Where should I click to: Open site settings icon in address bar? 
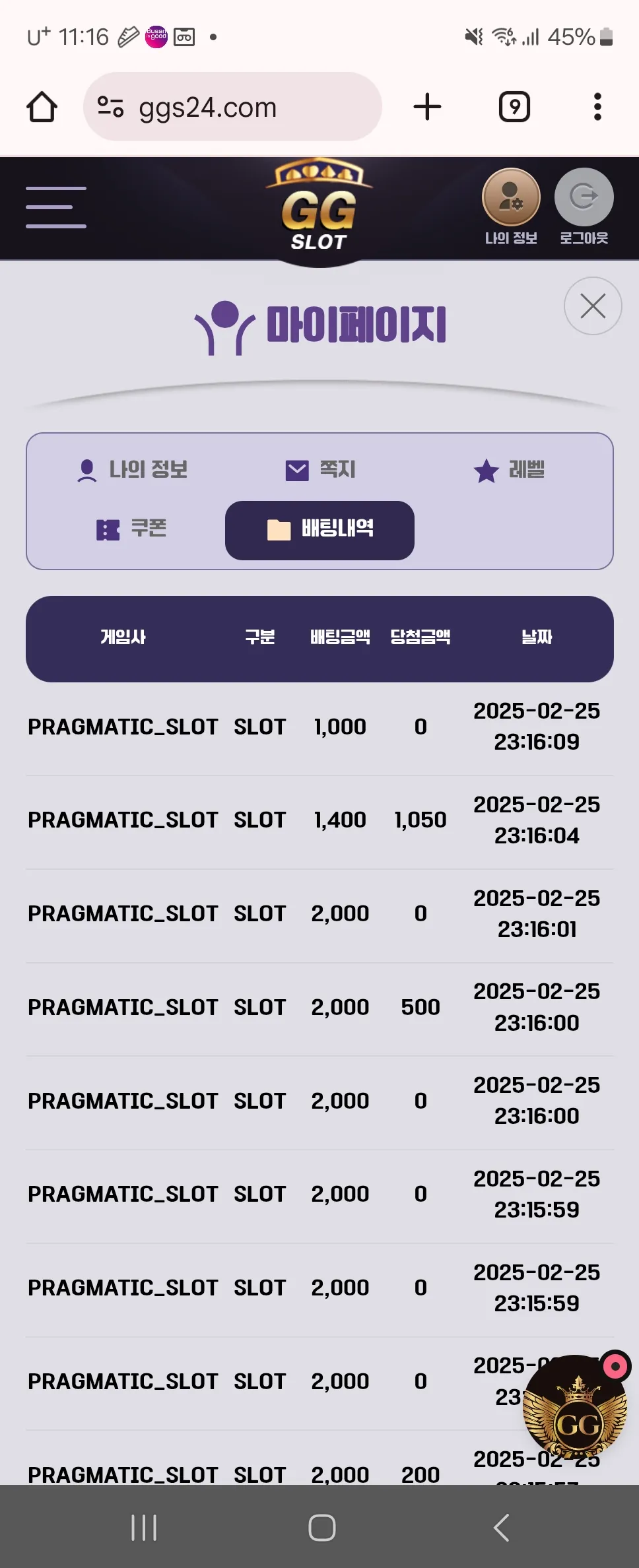(110, 107)
